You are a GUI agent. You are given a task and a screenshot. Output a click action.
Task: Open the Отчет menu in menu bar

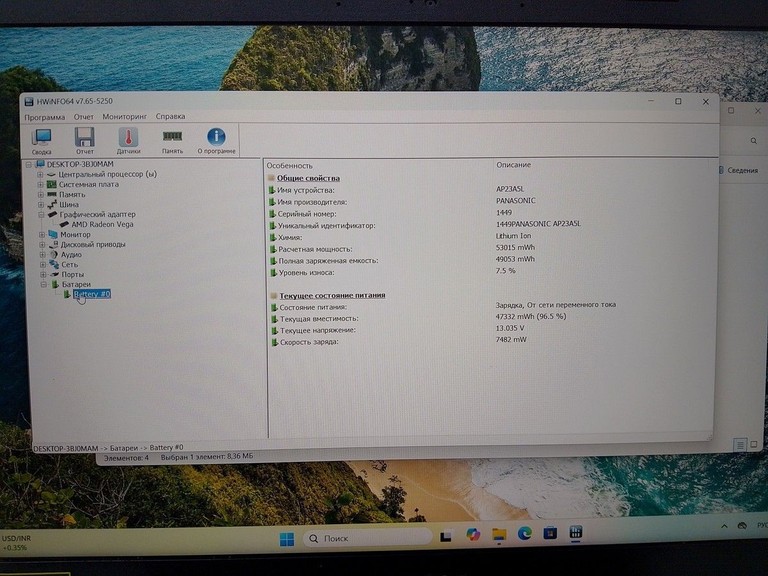84,117
